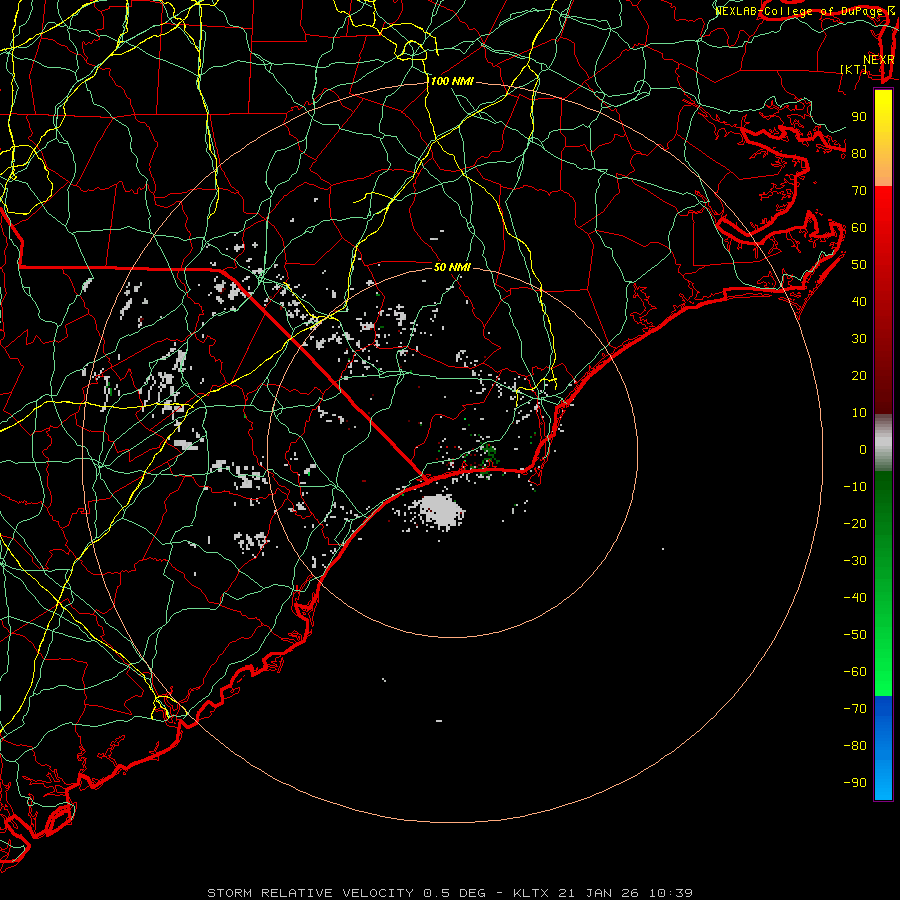This screenshot has width=900, height=900.
Task: Click the "50 NMI" range ring label
Action: 452,267
